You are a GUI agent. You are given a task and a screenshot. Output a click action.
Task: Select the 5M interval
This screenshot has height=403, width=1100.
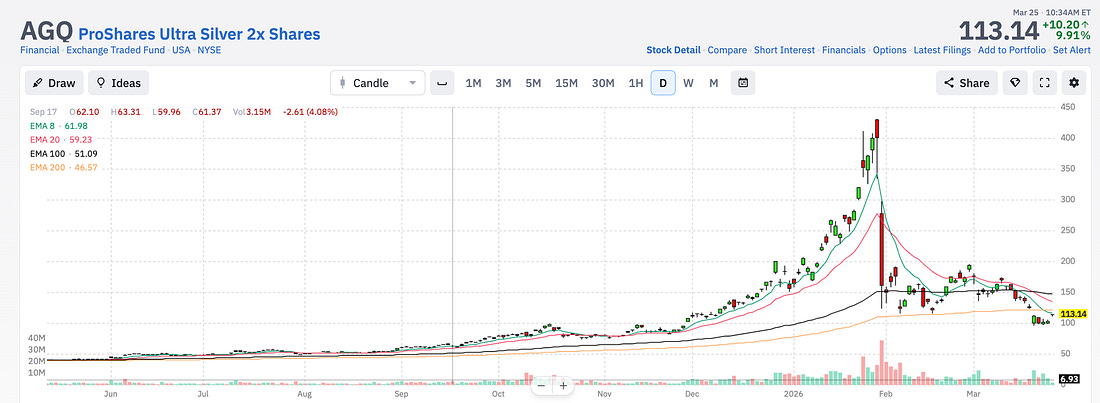pyautogui.click(x=533, y=83)
